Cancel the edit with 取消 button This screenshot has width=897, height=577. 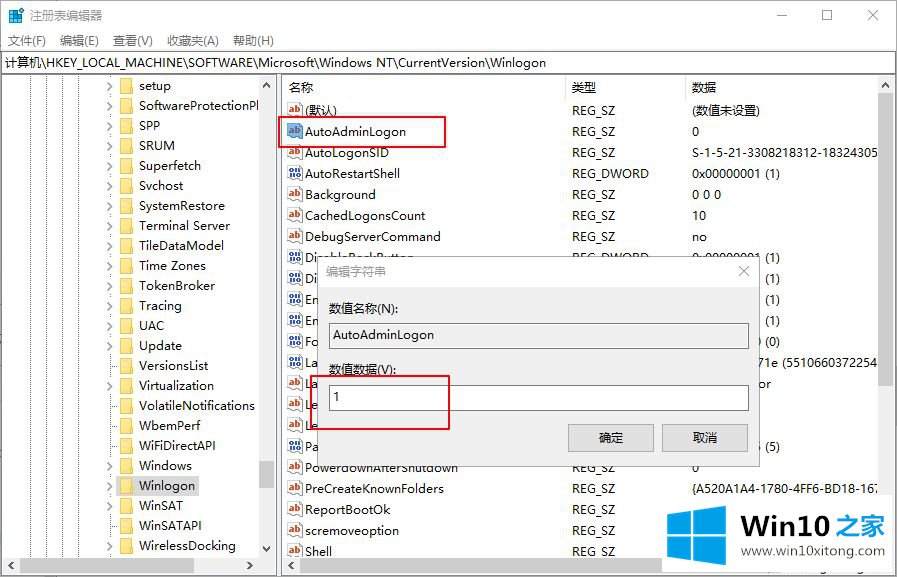point(705,438)
